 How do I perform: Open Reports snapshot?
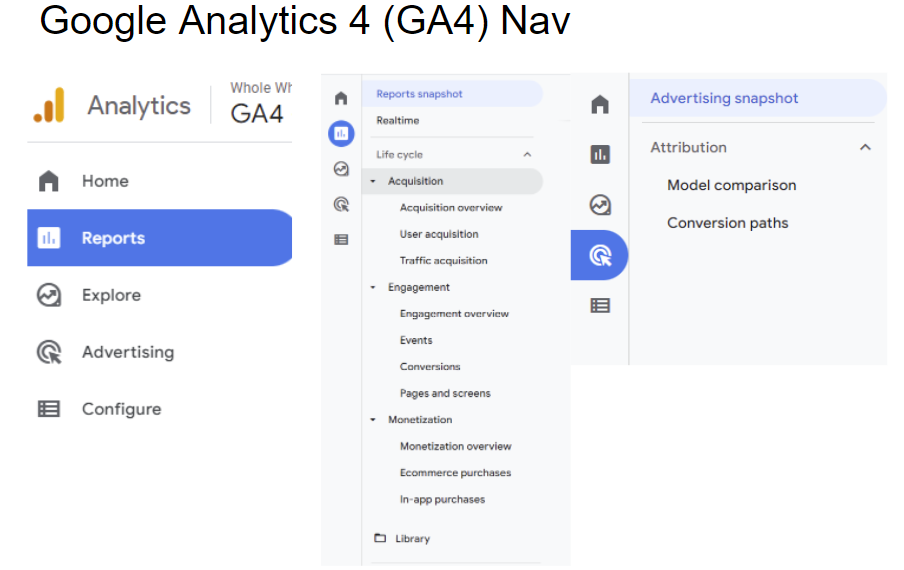coord(452,94)
